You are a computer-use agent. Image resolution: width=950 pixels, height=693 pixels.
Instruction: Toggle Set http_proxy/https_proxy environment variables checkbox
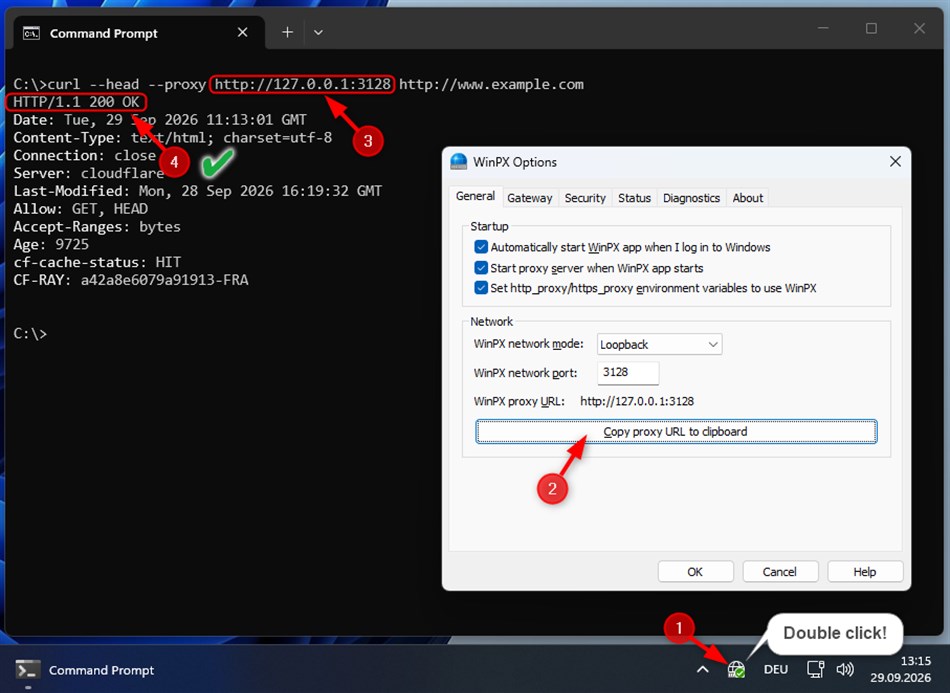click(481, 288)
